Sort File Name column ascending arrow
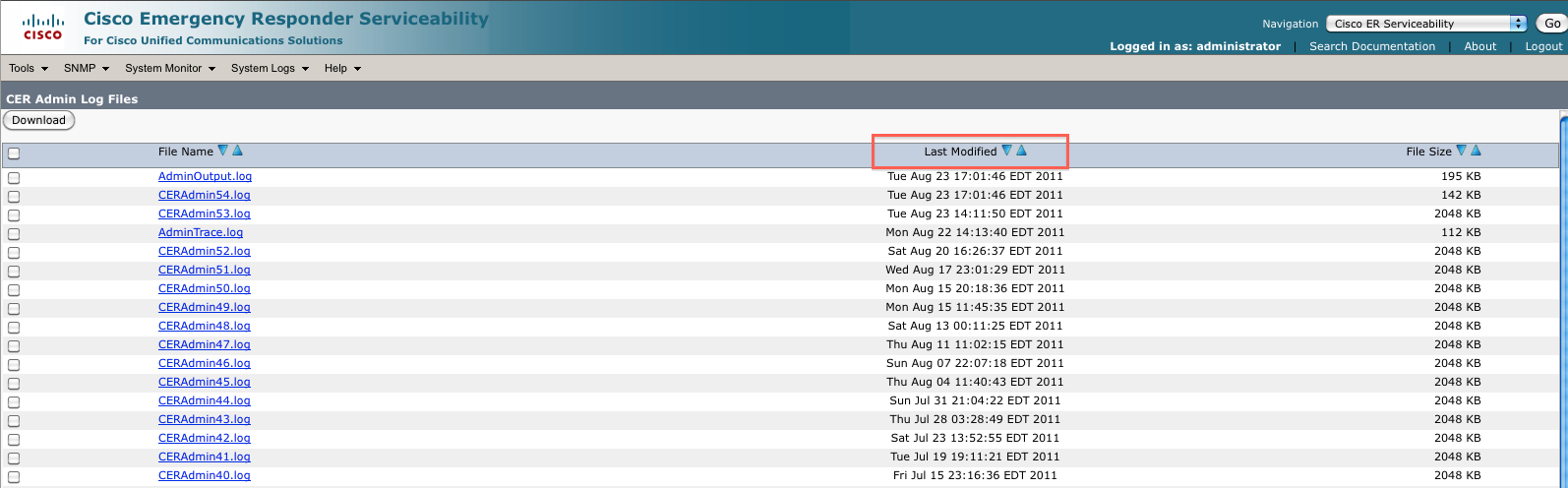This screenshot has height=488, width=1568. click(x=237, y=151)
